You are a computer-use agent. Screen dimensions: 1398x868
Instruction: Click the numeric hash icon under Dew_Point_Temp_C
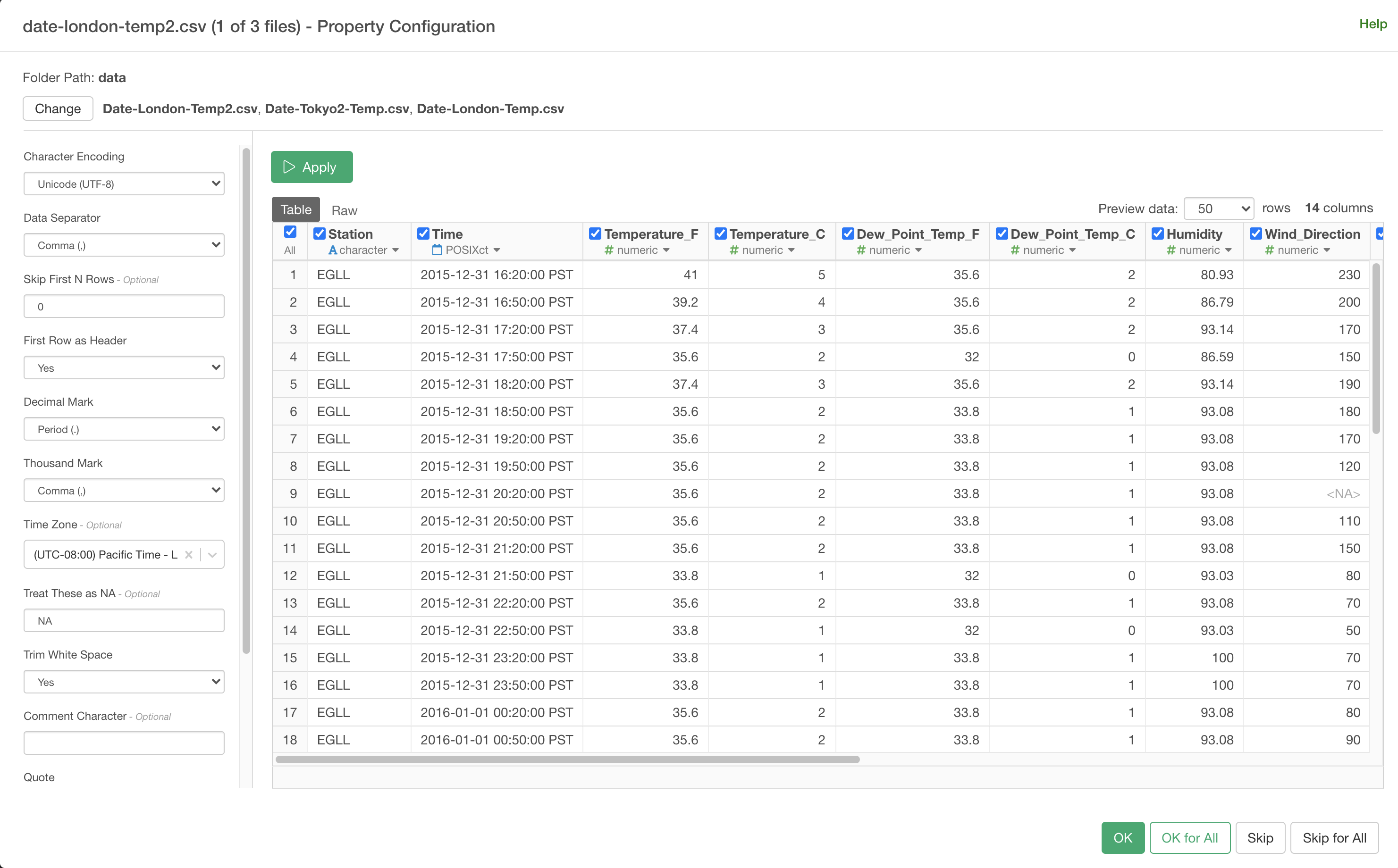(x=1015, y=250)
